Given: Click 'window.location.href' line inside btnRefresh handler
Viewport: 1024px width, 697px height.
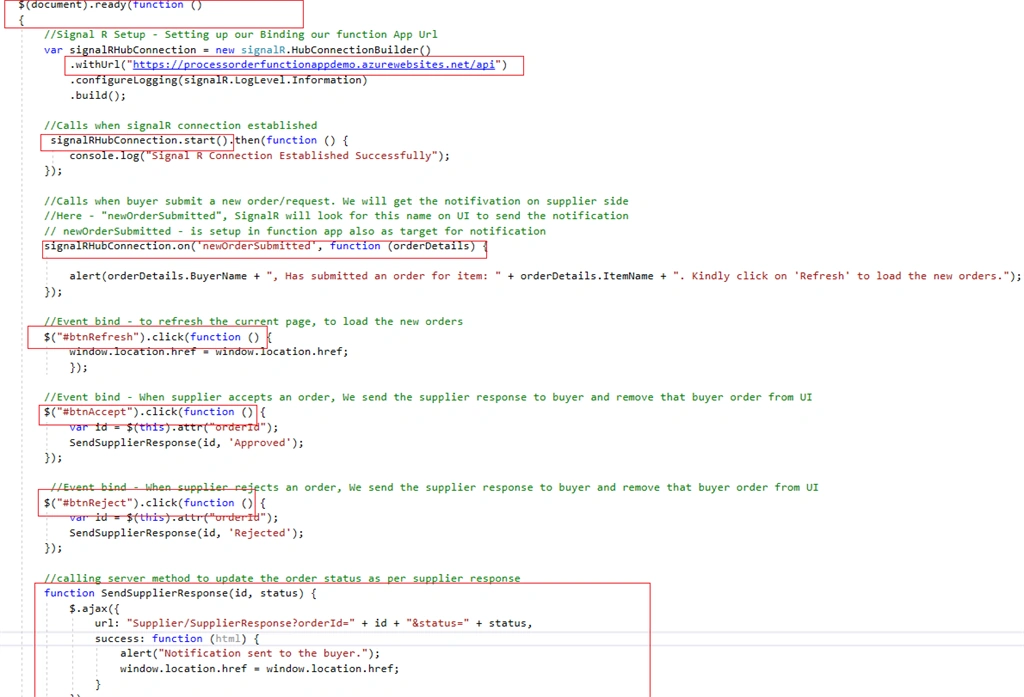Looking at the screenshot, I should tap(209, 351).
